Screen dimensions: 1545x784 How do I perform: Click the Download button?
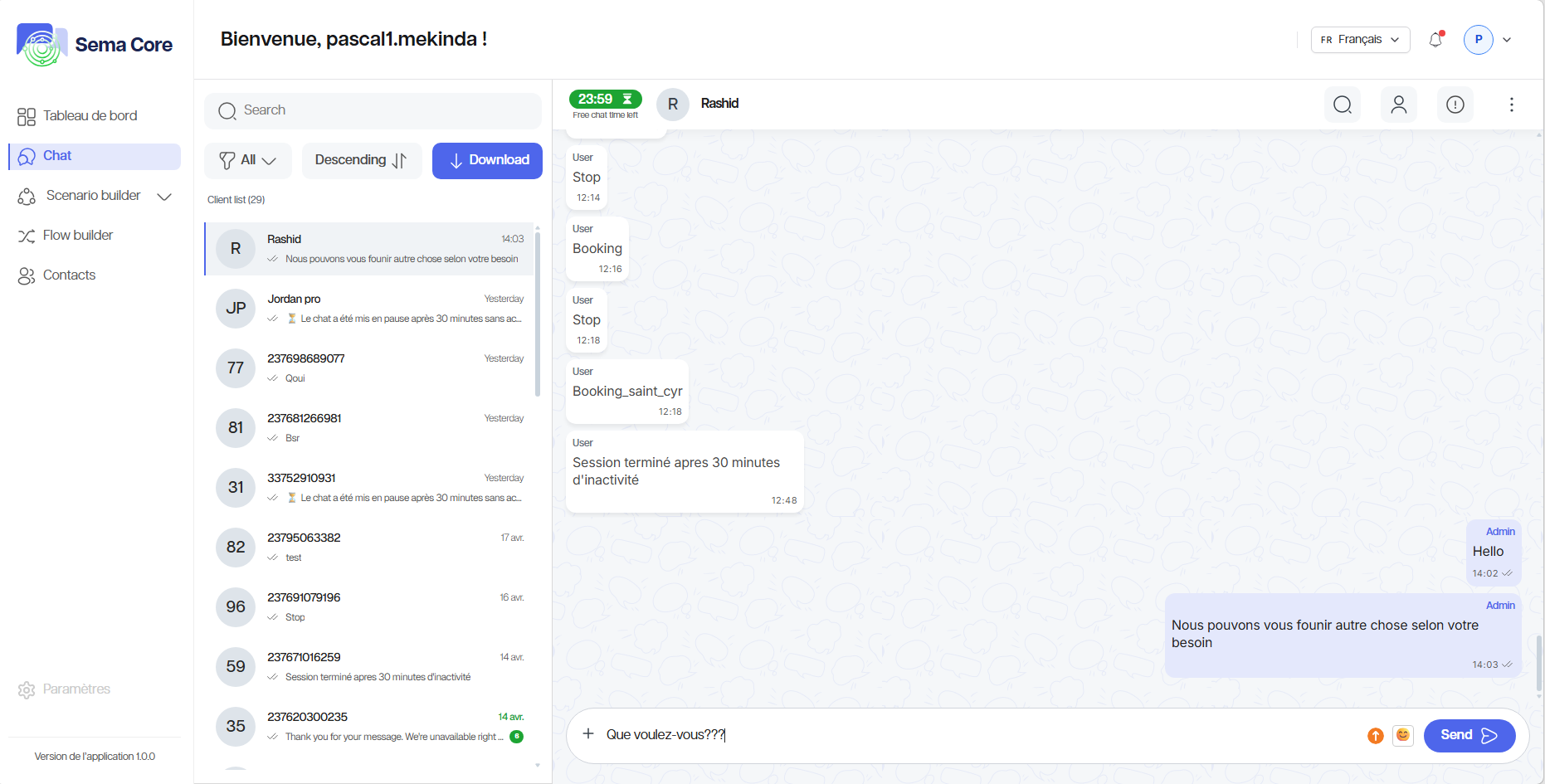pyautogui.click(x=487, y=160)
